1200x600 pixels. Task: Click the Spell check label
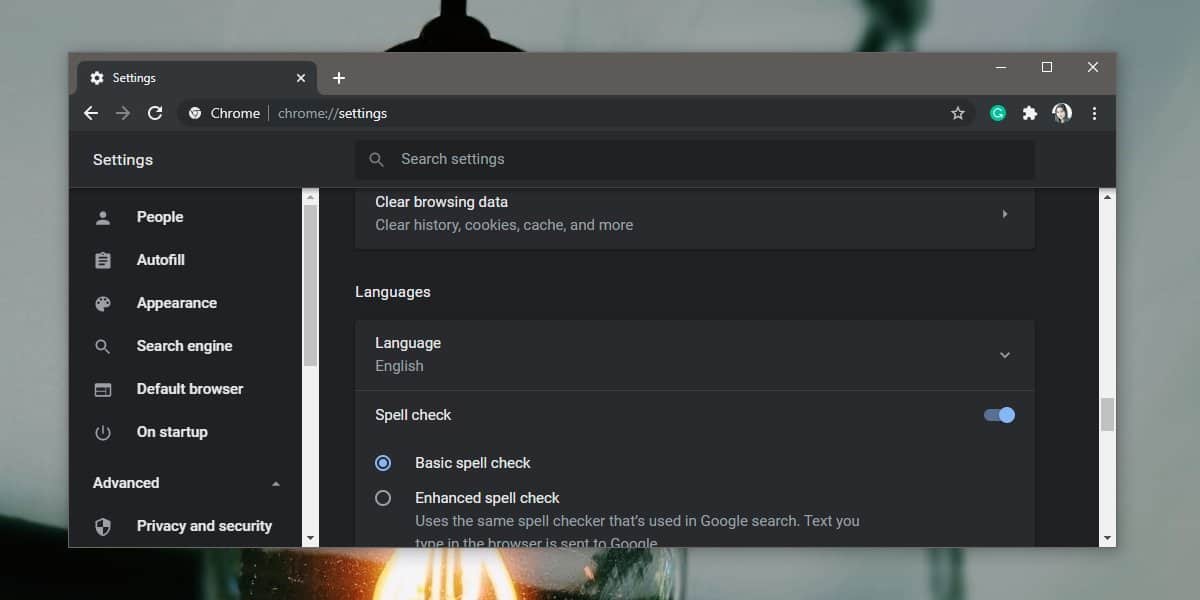tap(413, 415)
